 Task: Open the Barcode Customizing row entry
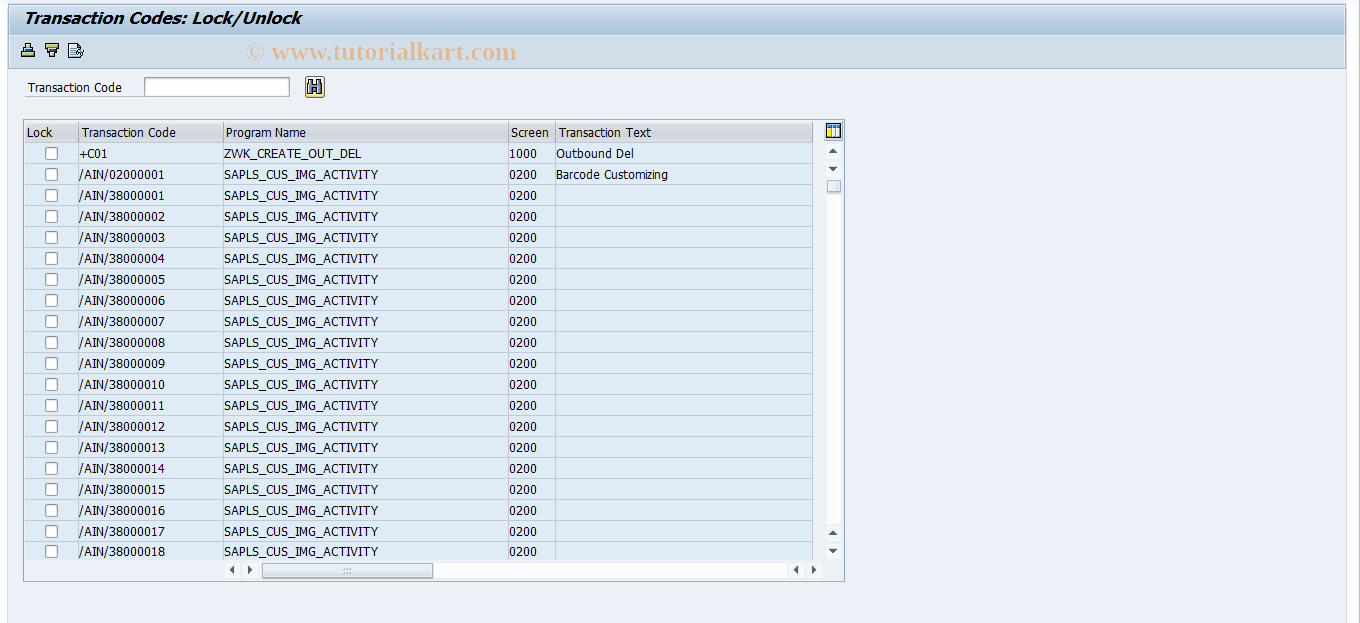point(612,174)
